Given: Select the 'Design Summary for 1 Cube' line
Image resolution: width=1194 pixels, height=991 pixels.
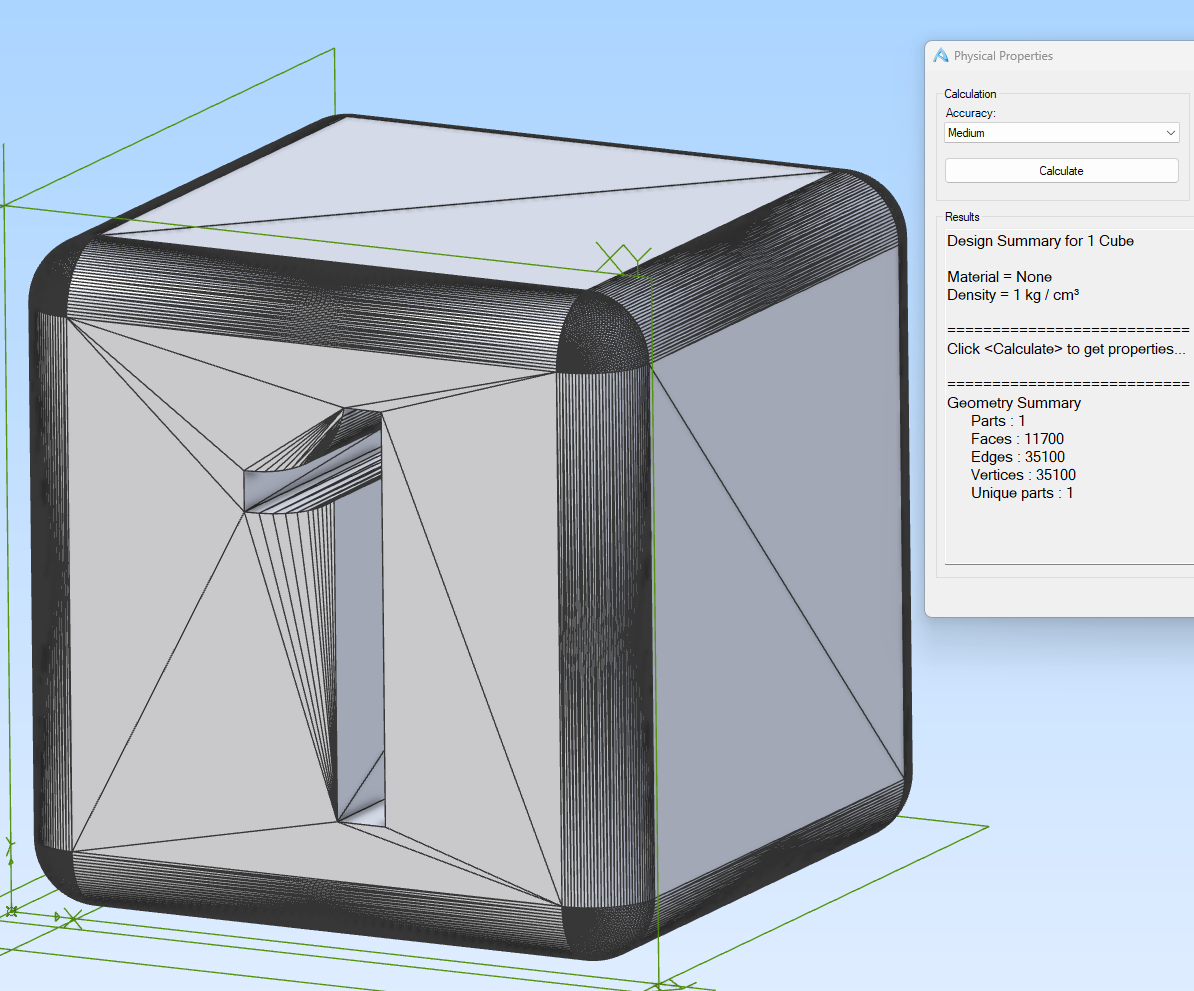Looking at the screenshot, I should (1040, 241).
